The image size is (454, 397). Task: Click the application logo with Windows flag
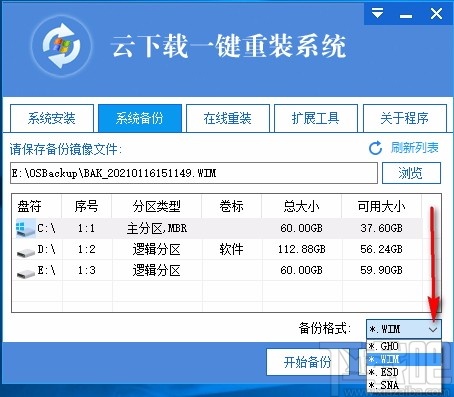tap(62, 46)
